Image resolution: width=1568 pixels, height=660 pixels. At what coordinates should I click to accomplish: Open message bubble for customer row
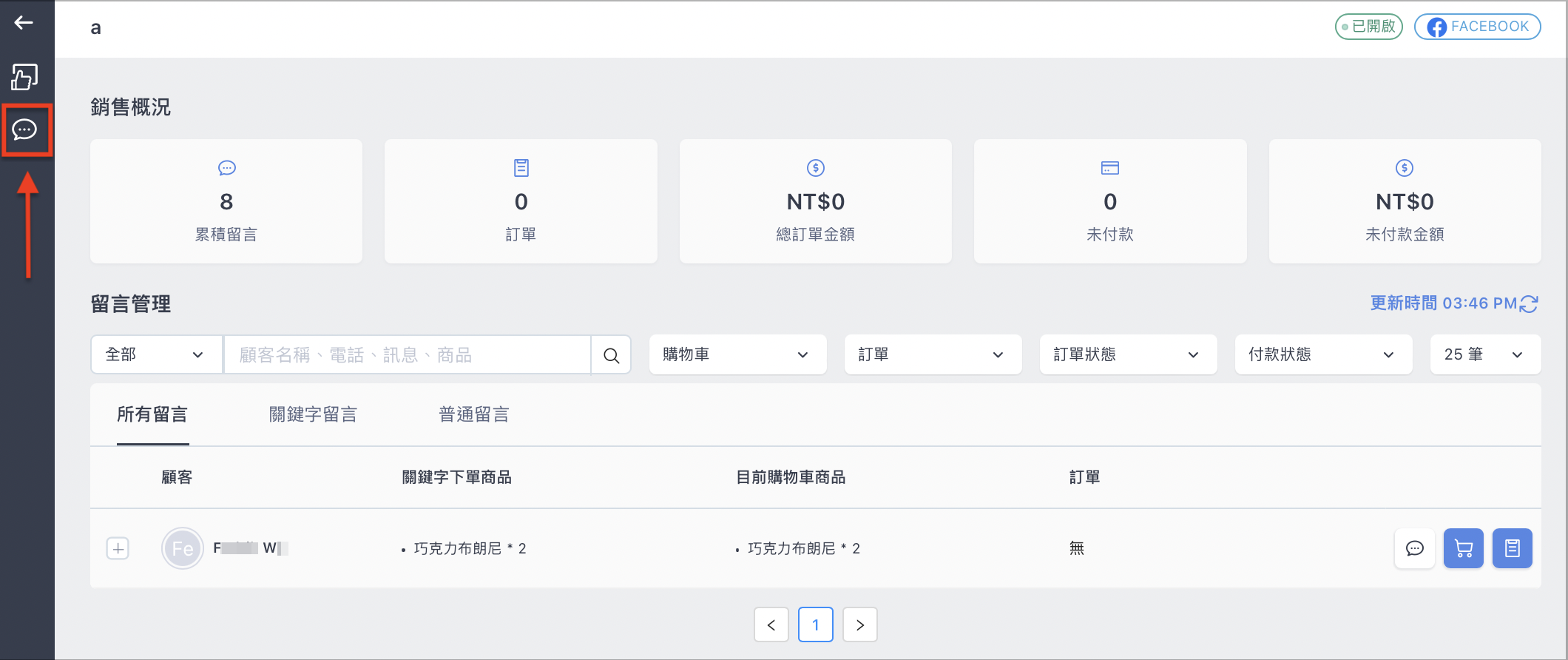1415,548
